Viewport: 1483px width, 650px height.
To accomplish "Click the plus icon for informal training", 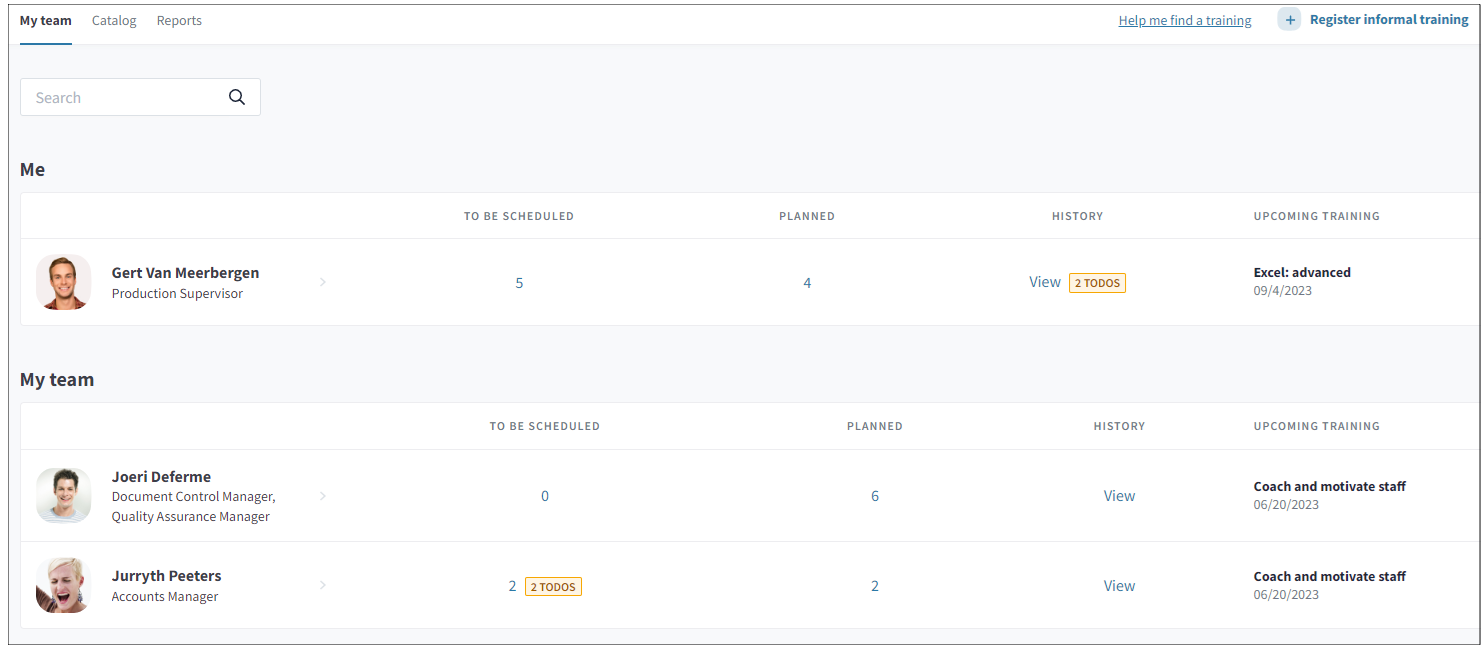I will pyautogui.click(x=1289, y=20).
